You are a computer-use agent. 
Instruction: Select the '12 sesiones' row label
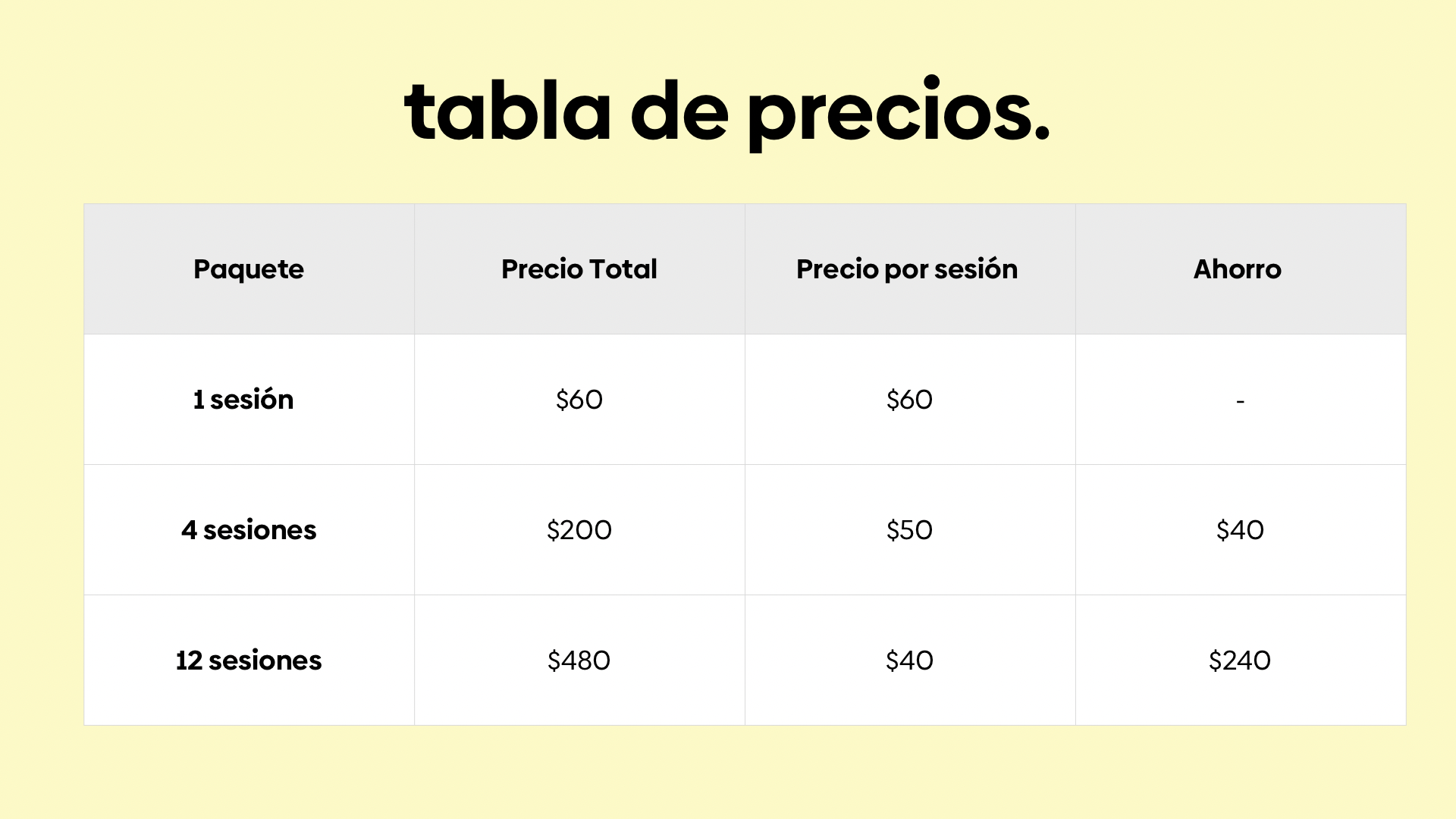pyautogui.click(x=249, y=661)
